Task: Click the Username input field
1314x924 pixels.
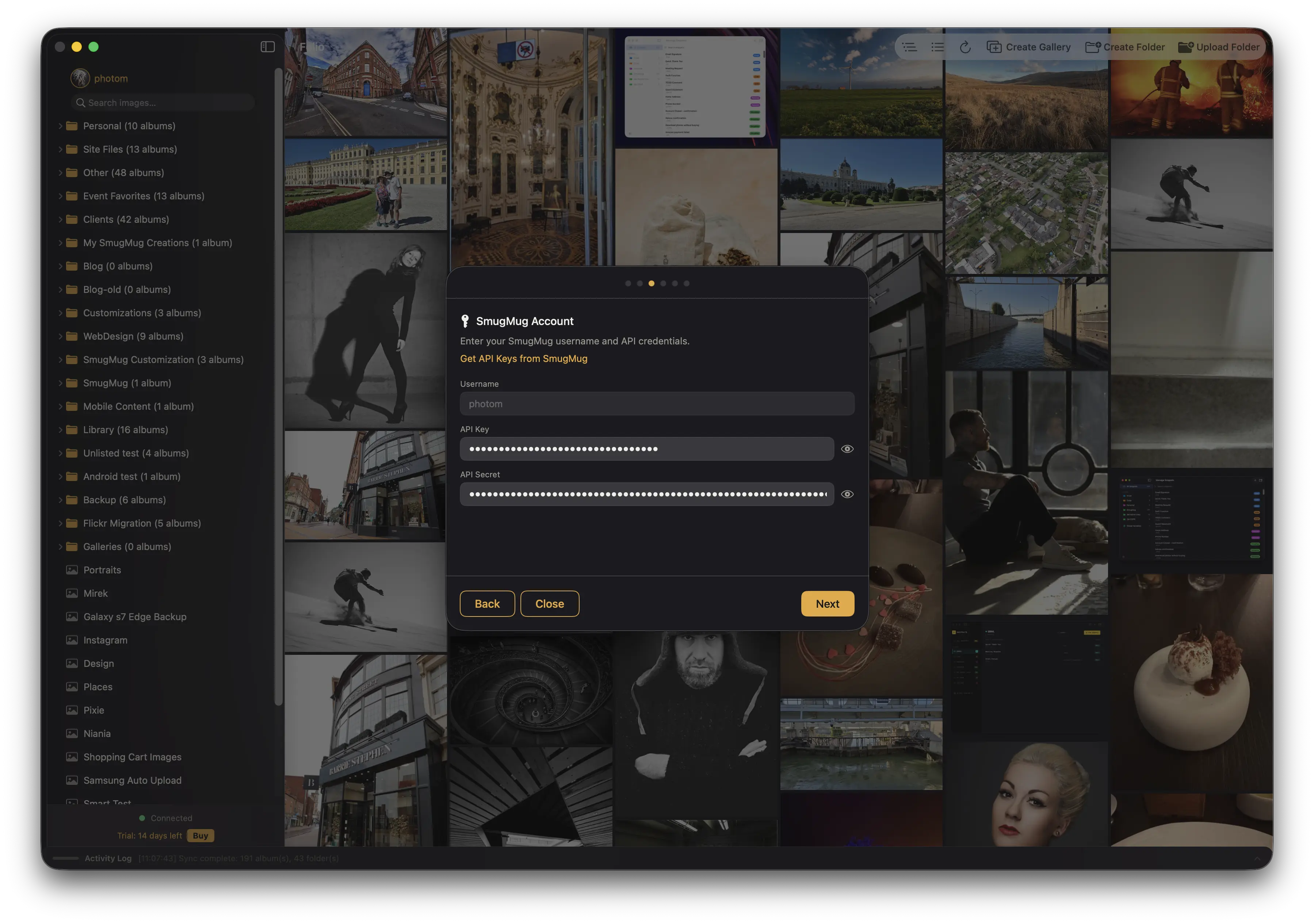Action: click(656, 404)
